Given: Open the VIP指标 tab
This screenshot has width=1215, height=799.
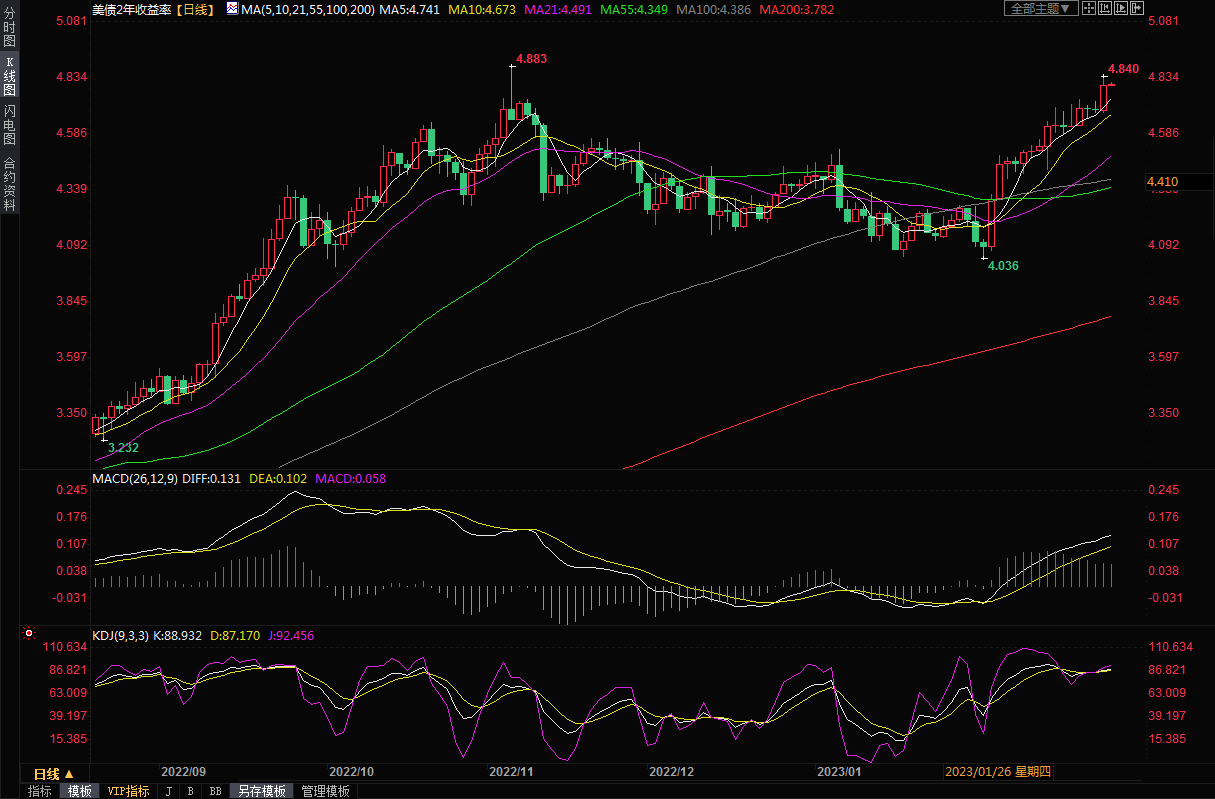Looking at the screenshot, I should tap(128, 791).
